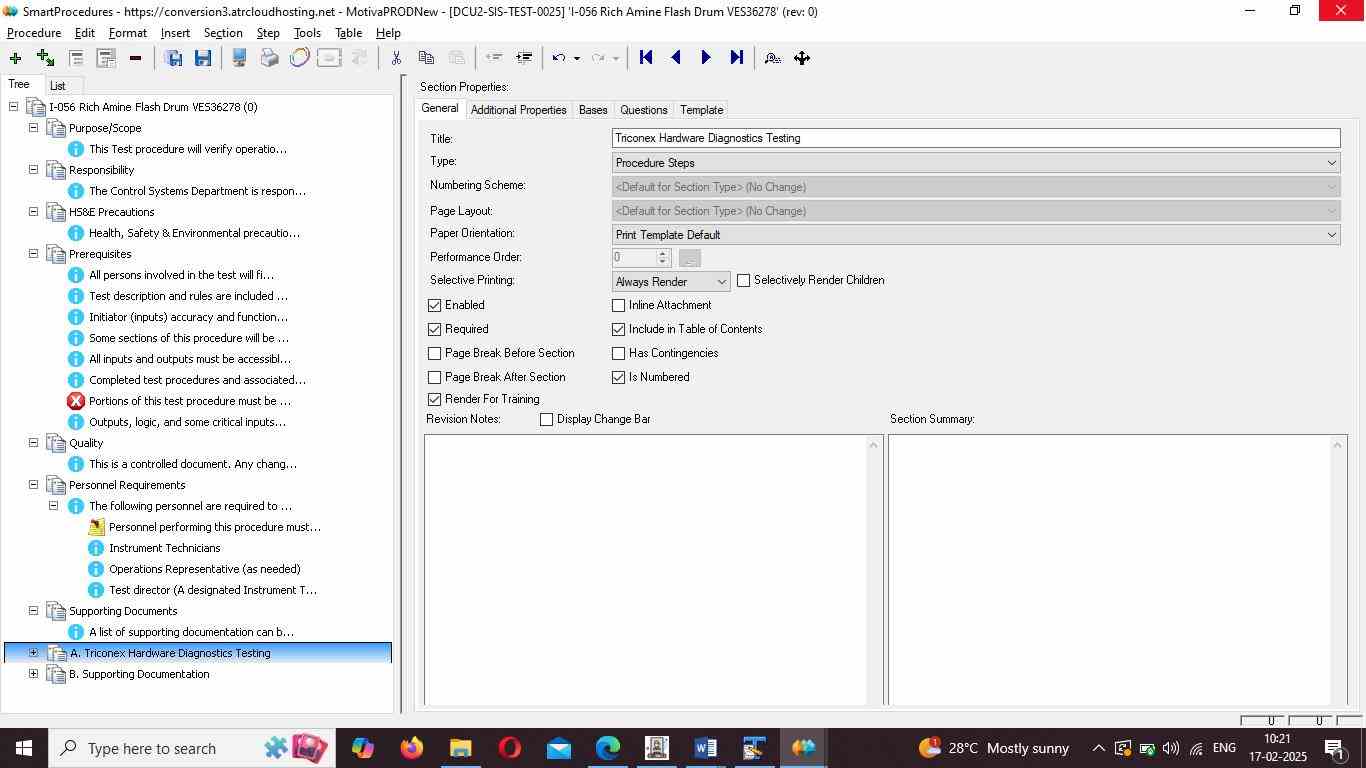Open File Explorer from the taskbar
1366x768 pixels.
pyautogui.click(x=460, y=748)
